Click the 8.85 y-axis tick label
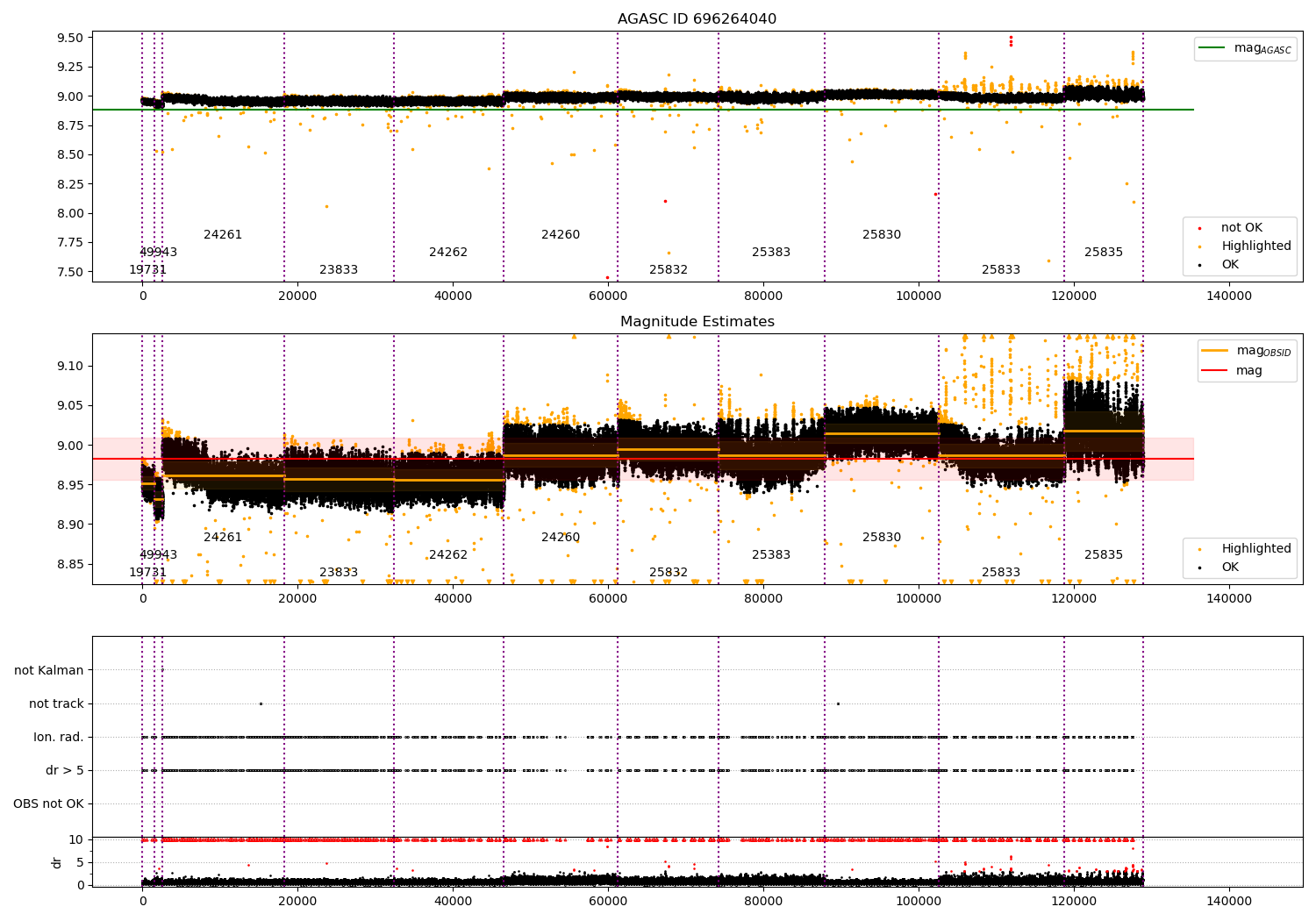 click(x=71, y=564)
